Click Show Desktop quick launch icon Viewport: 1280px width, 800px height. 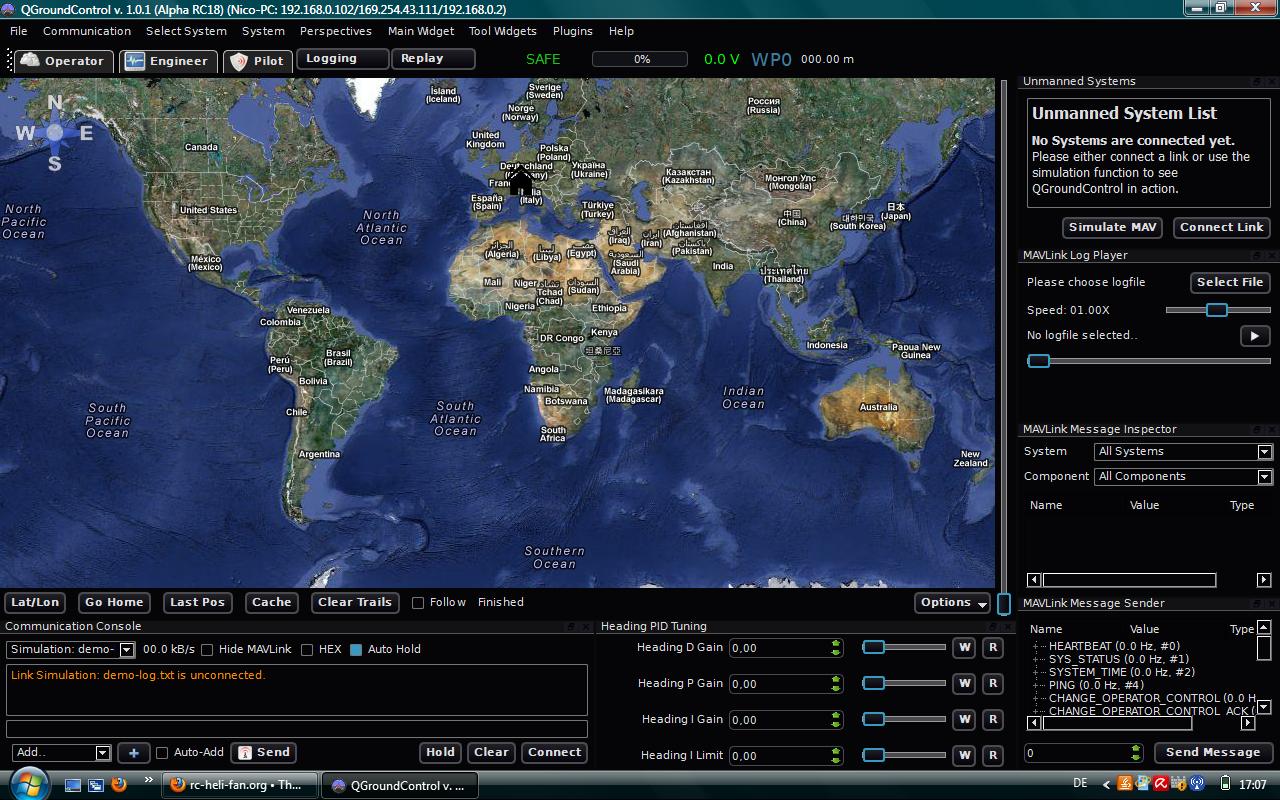[x=73, y=785]
